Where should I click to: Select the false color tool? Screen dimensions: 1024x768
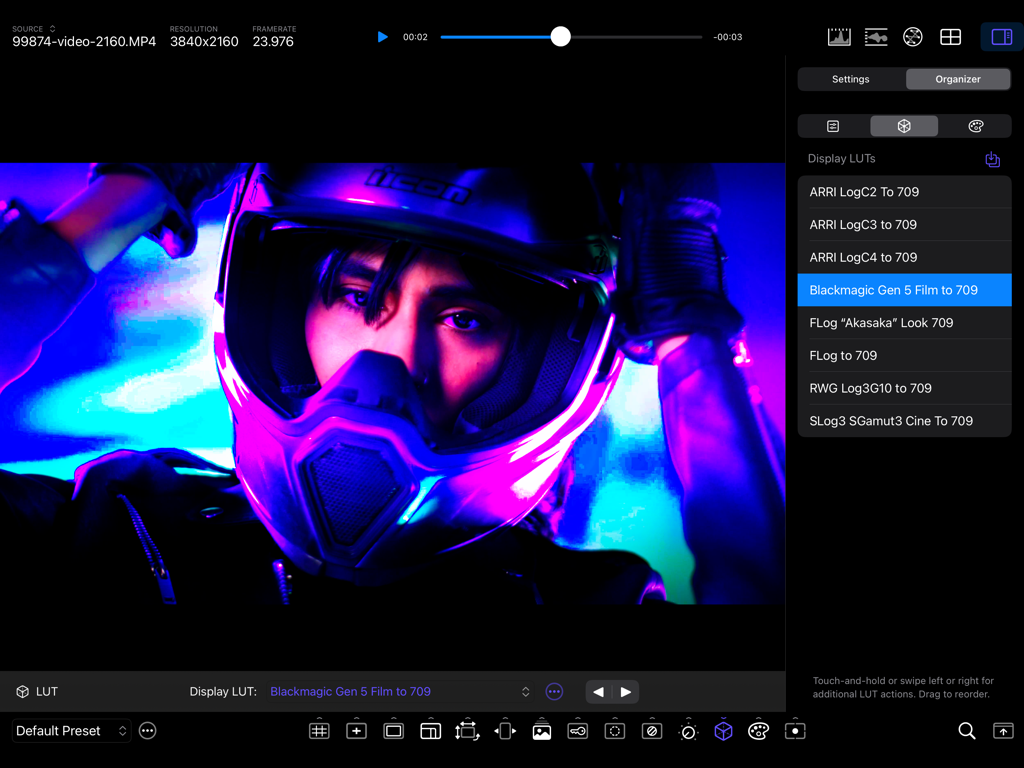(x=652, y=731)
